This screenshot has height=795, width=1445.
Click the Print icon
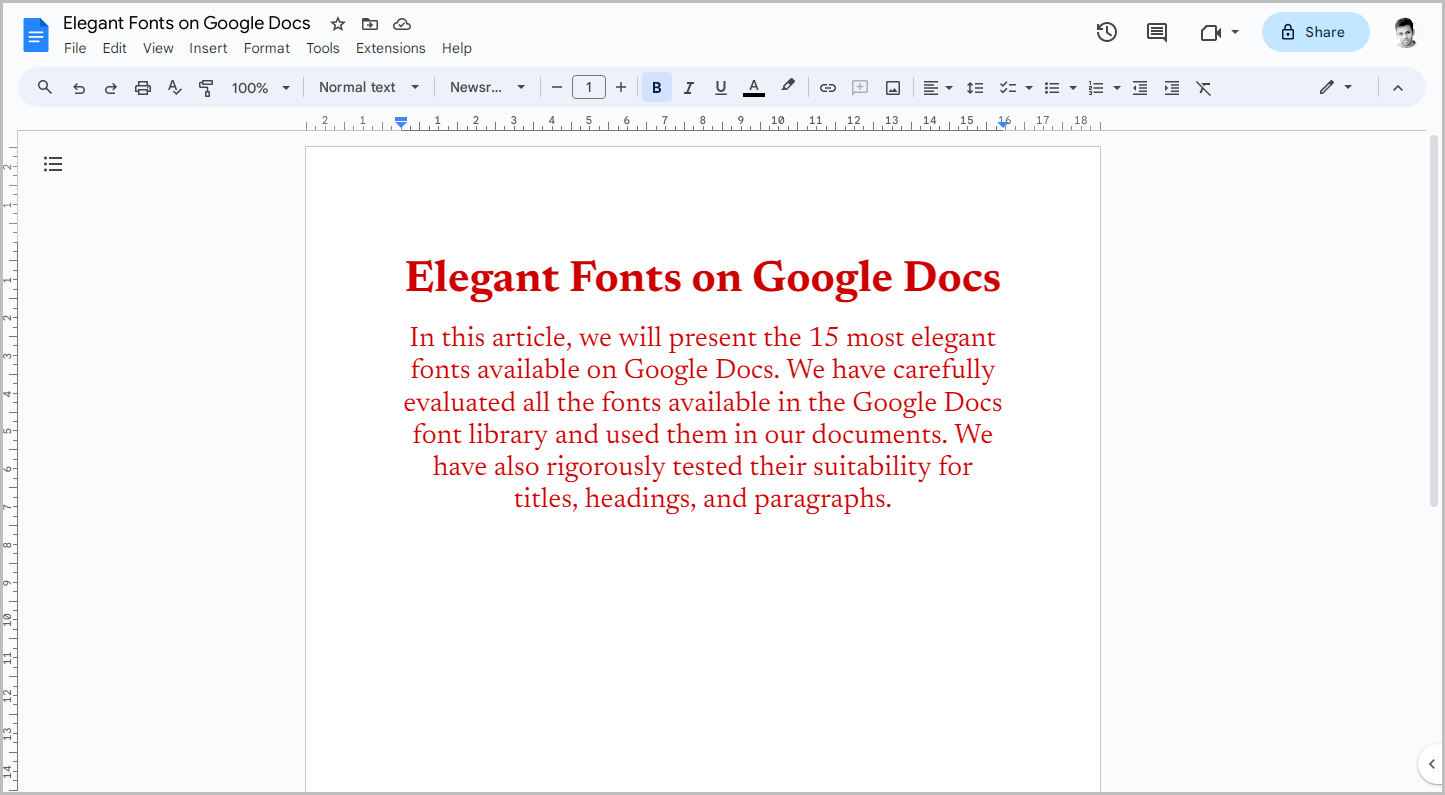point(142,87)
